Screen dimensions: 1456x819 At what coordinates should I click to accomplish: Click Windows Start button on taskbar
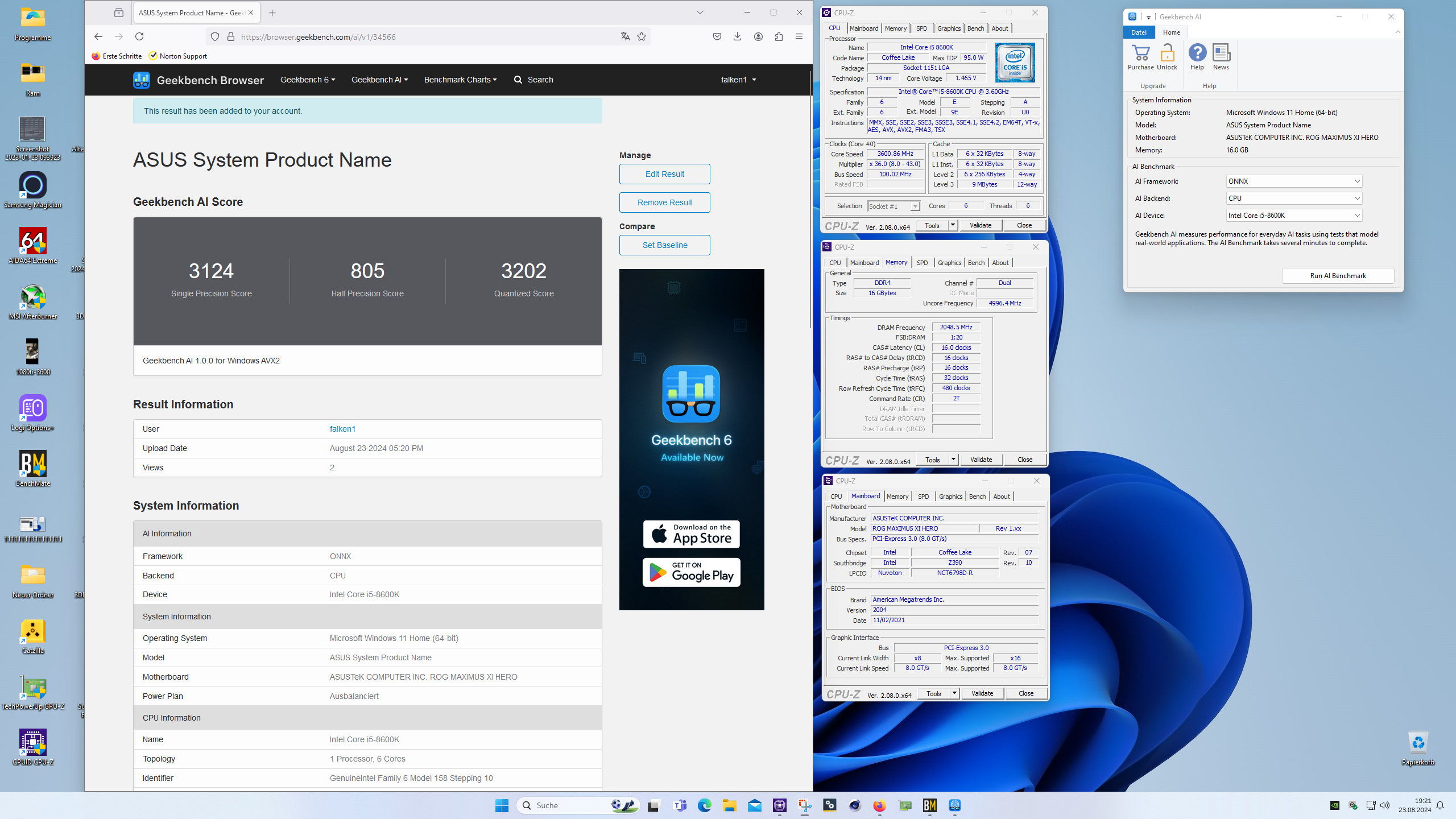click(502, 805)
